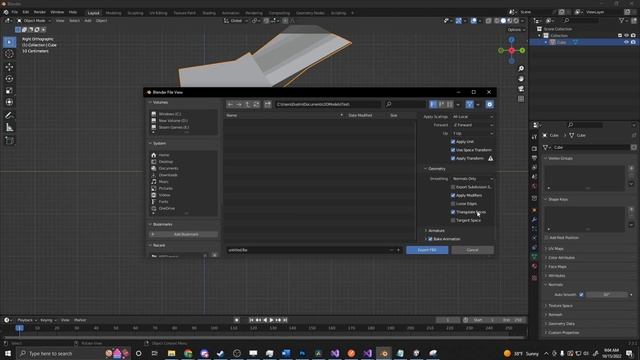Open the Edit menu

(x=26, y=12)
